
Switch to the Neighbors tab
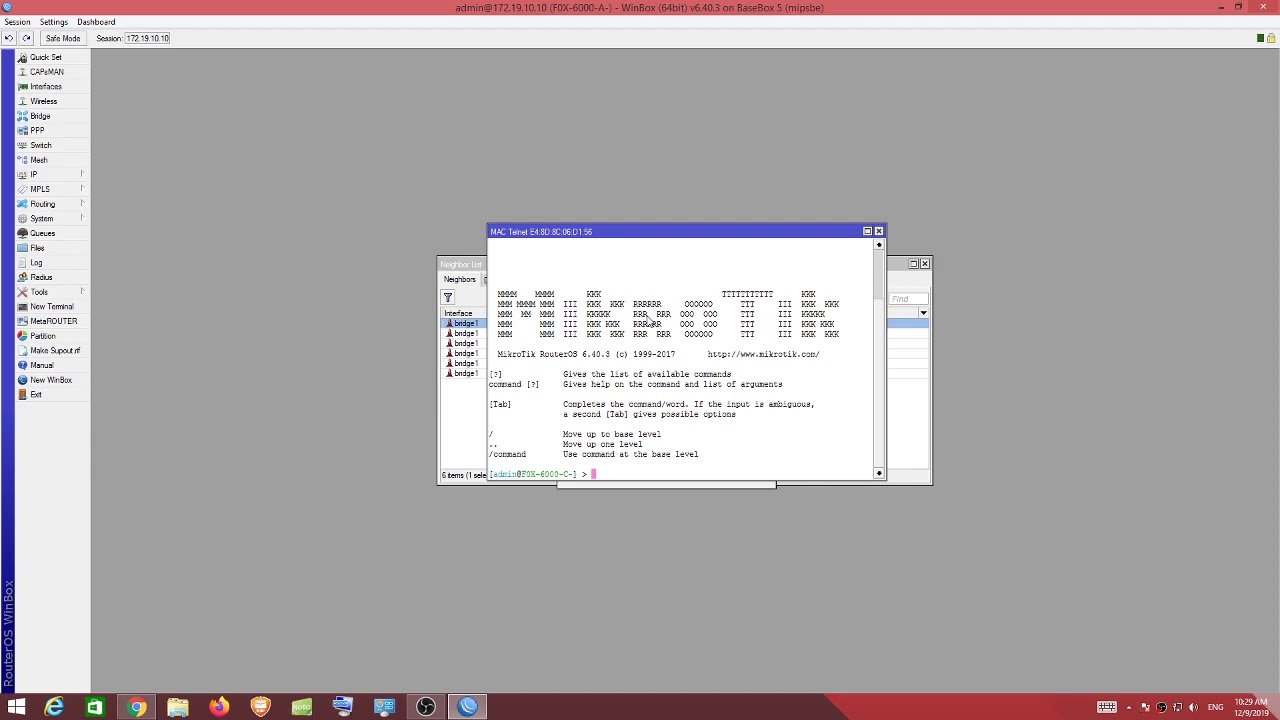tap(460, 279)
